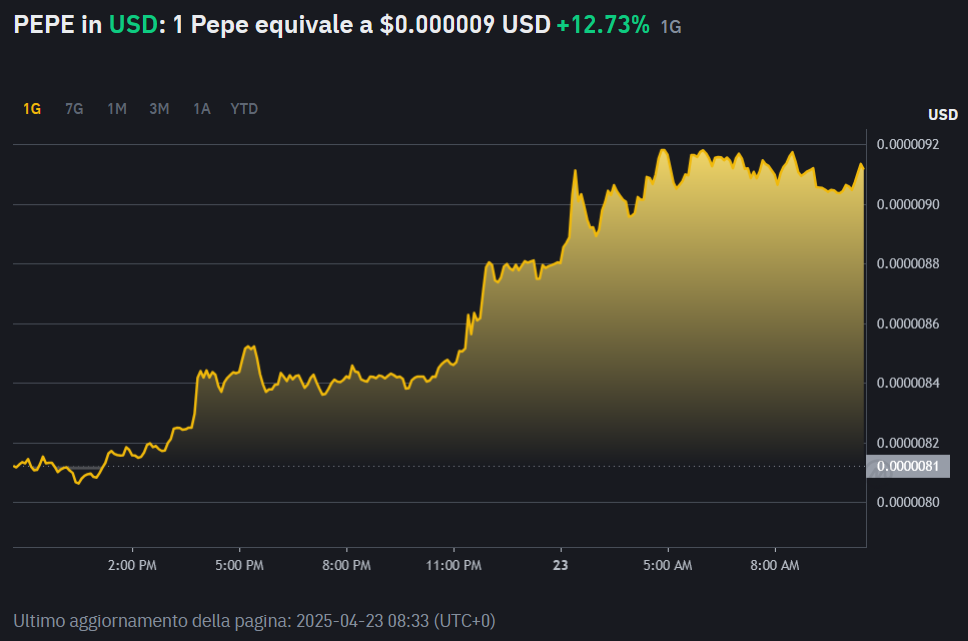Switch to the 7G time range
The image size is (968, 641).
[x=74, y=109]
